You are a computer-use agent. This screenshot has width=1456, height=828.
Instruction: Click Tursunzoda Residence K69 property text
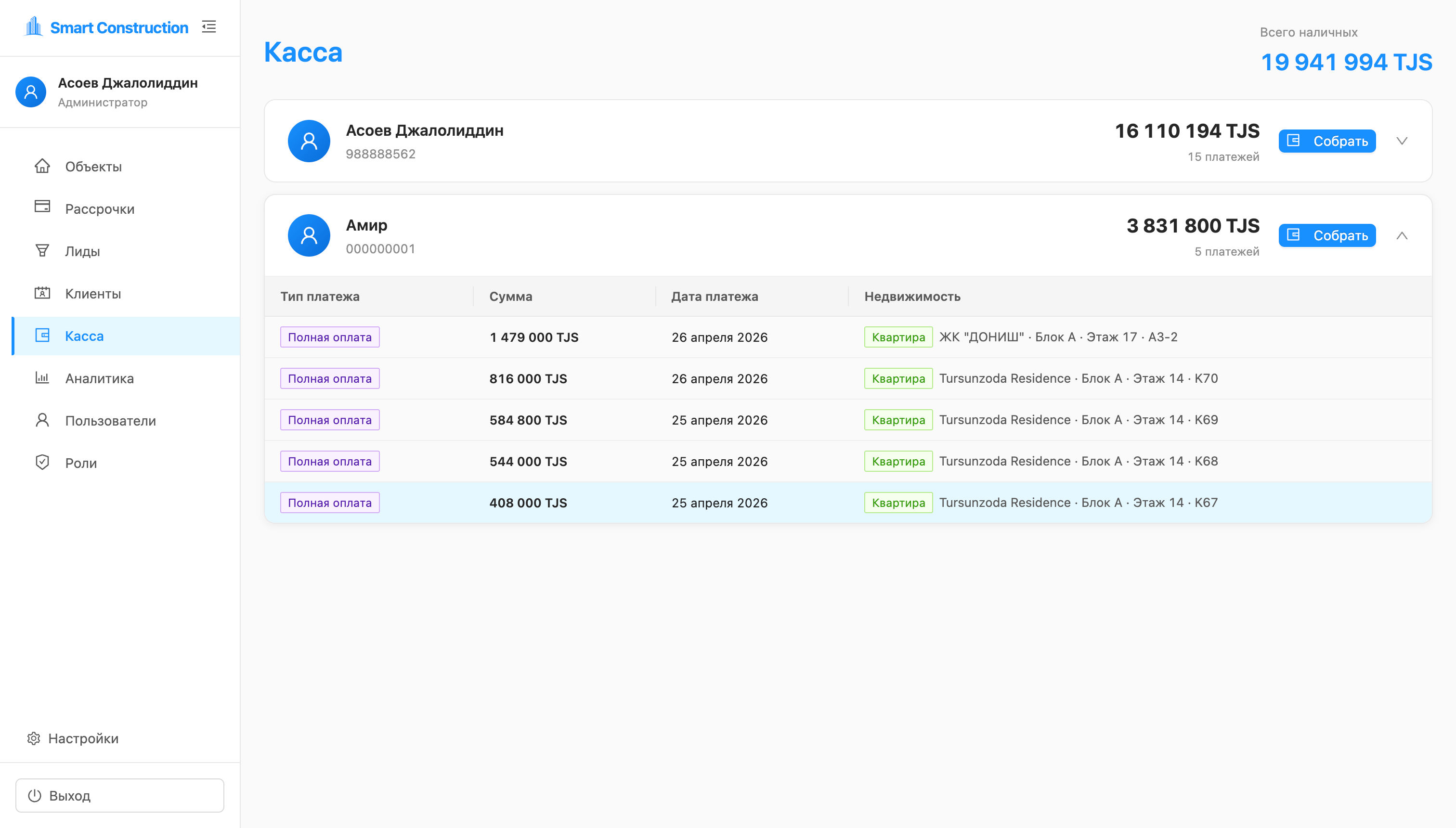coord(1079,420)
